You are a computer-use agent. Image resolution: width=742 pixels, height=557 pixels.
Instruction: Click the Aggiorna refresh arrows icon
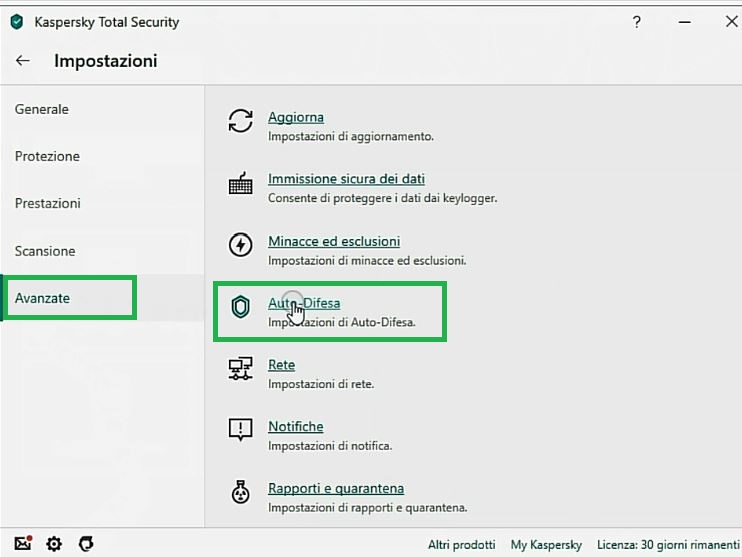click(240, 121)
